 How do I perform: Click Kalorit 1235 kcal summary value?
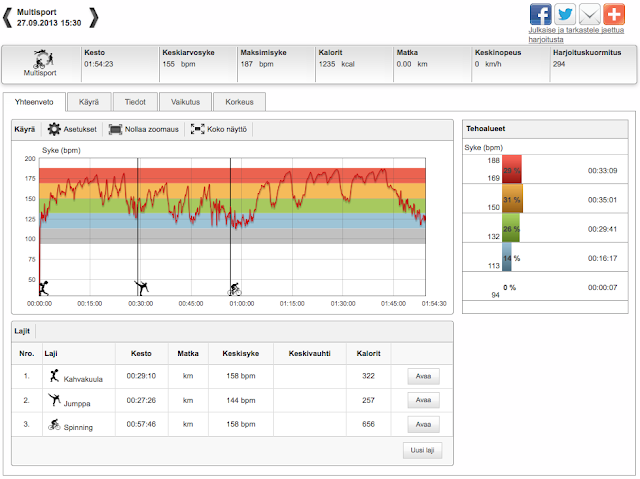point(337,64)
